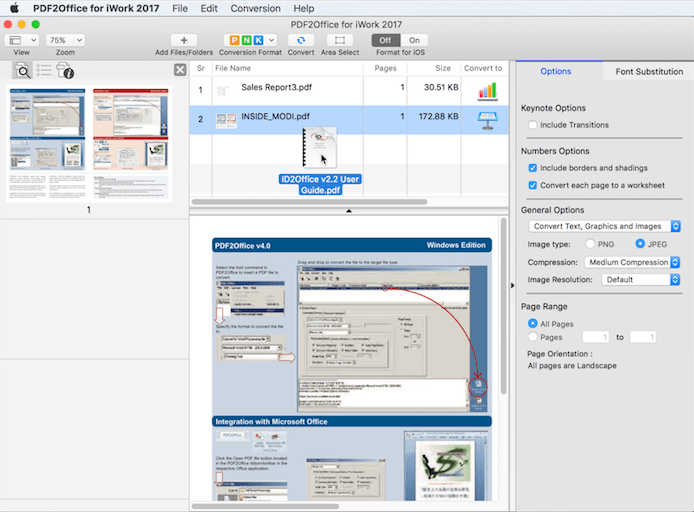This screenshot has height=512, width=694.
Task: Turn on Format for iOS
Action: [415, 40]
